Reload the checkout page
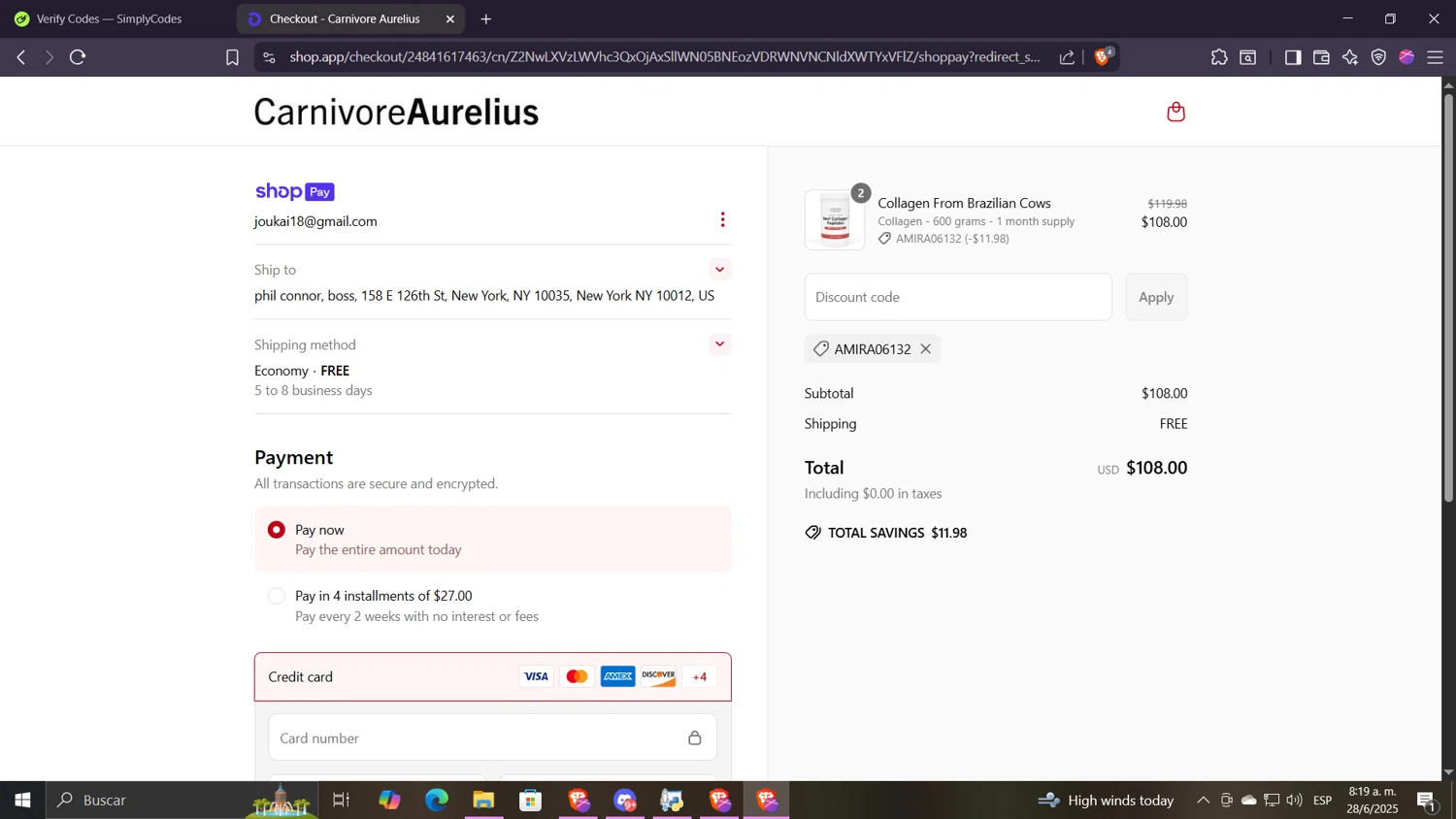 [x=78, y=57]
